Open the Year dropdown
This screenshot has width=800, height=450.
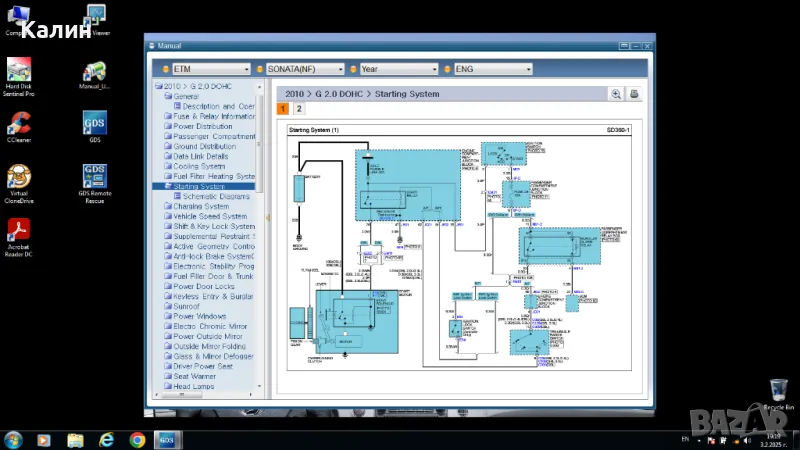398,69
